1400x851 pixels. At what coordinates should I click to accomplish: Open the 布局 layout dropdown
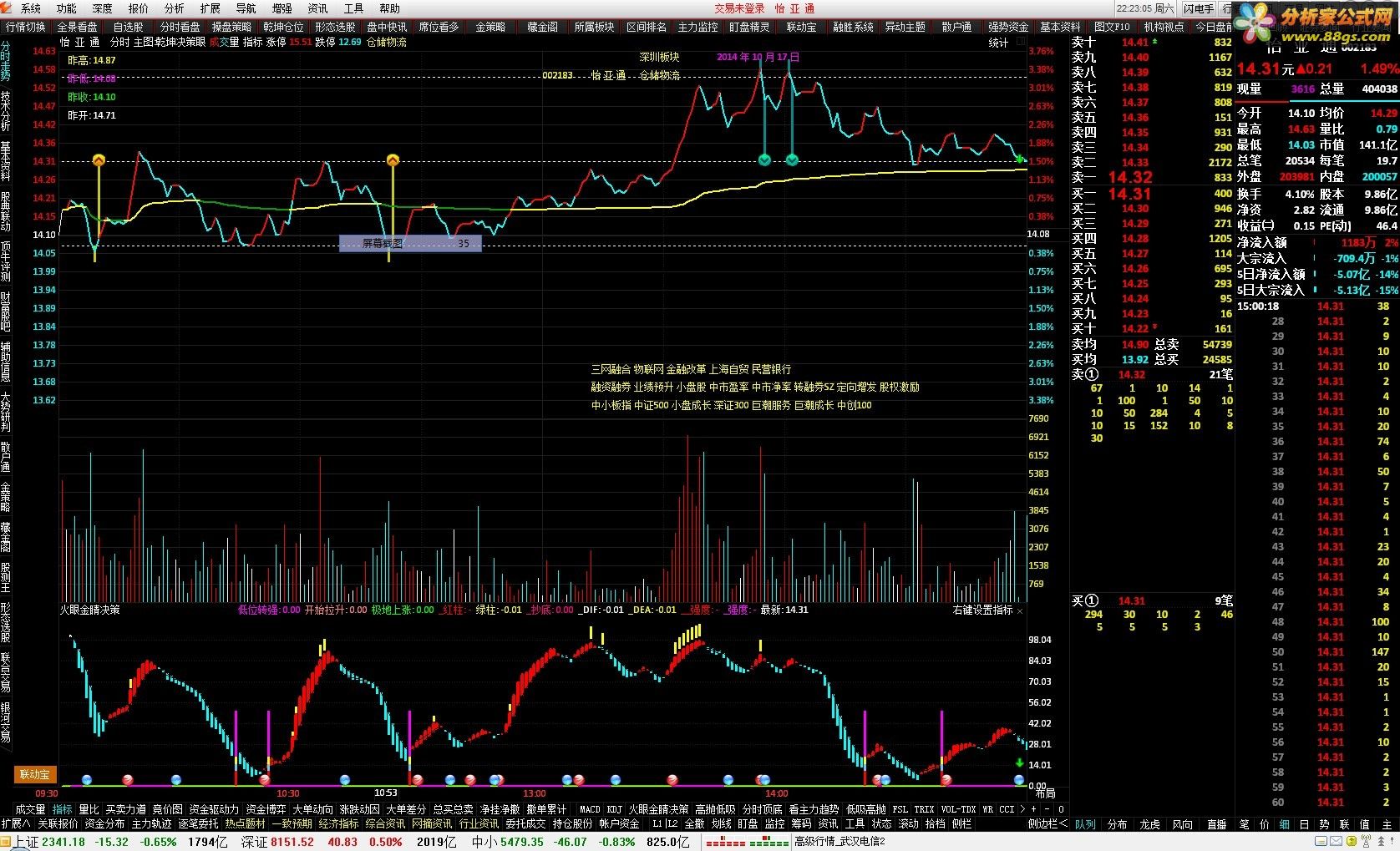(x=1045, y=793)
